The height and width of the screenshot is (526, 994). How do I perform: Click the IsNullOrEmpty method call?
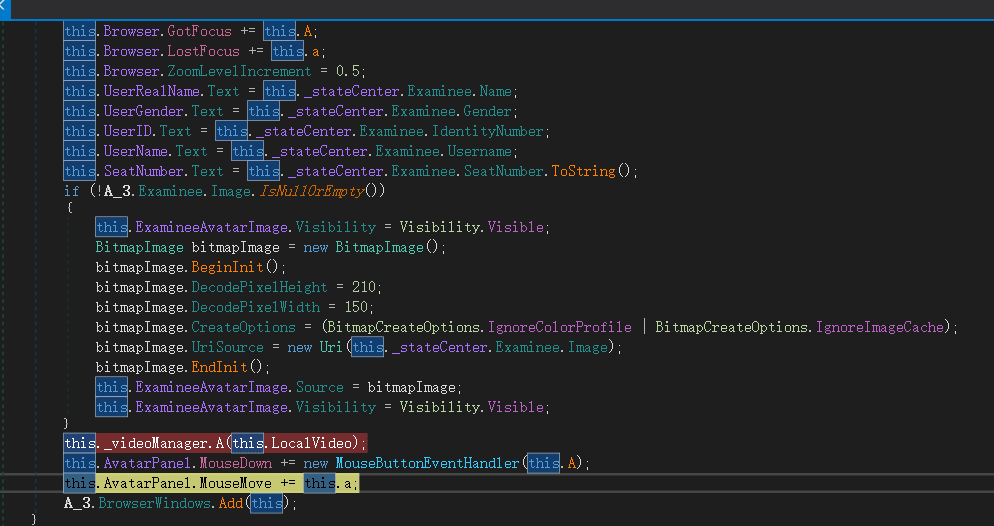pos(311,191)
